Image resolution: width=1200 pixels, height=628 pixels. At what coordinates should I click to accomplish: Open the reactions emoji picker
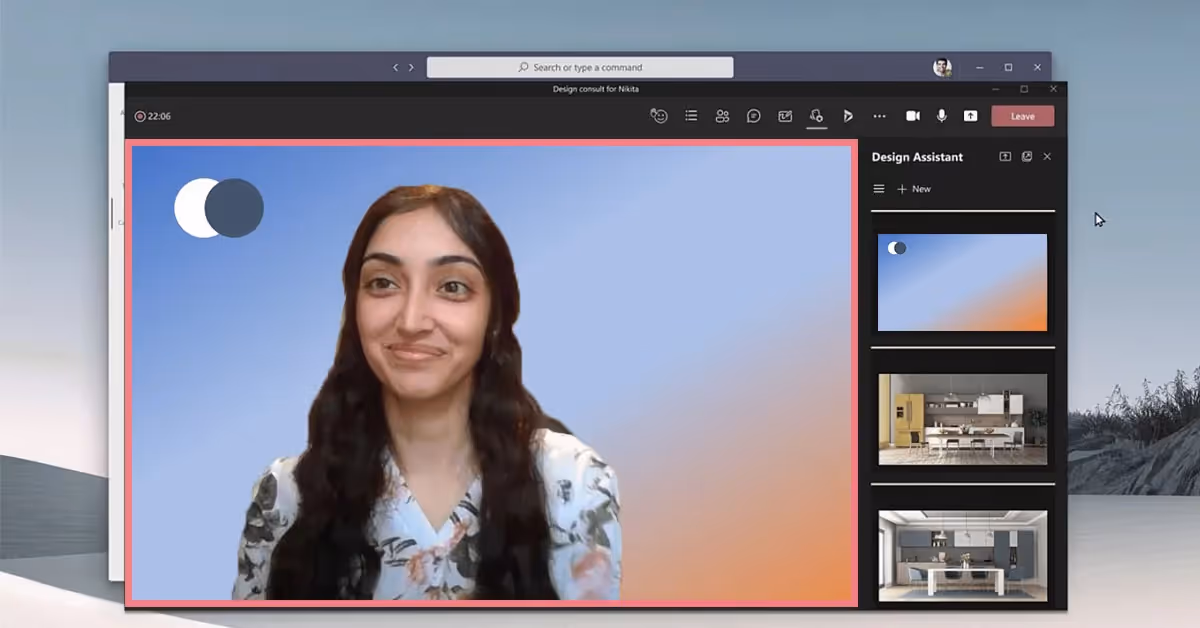660,116
